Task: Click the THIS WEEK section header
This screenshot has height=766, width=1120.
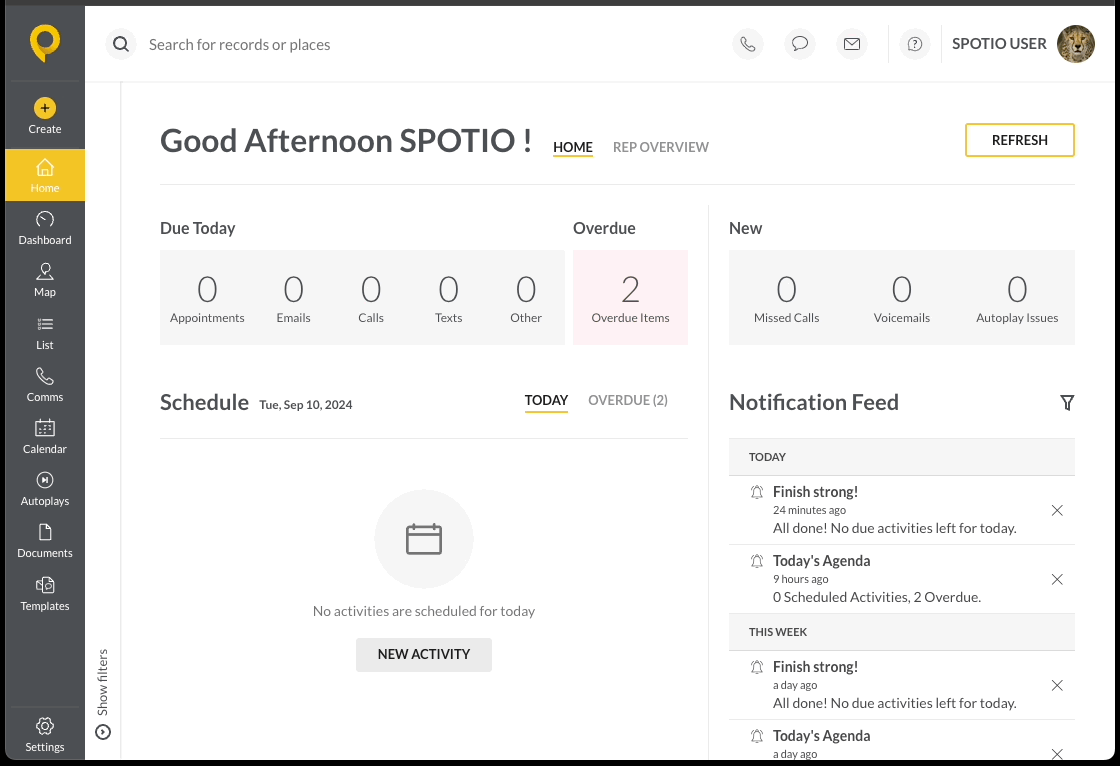Action: [x=901, y=632]
